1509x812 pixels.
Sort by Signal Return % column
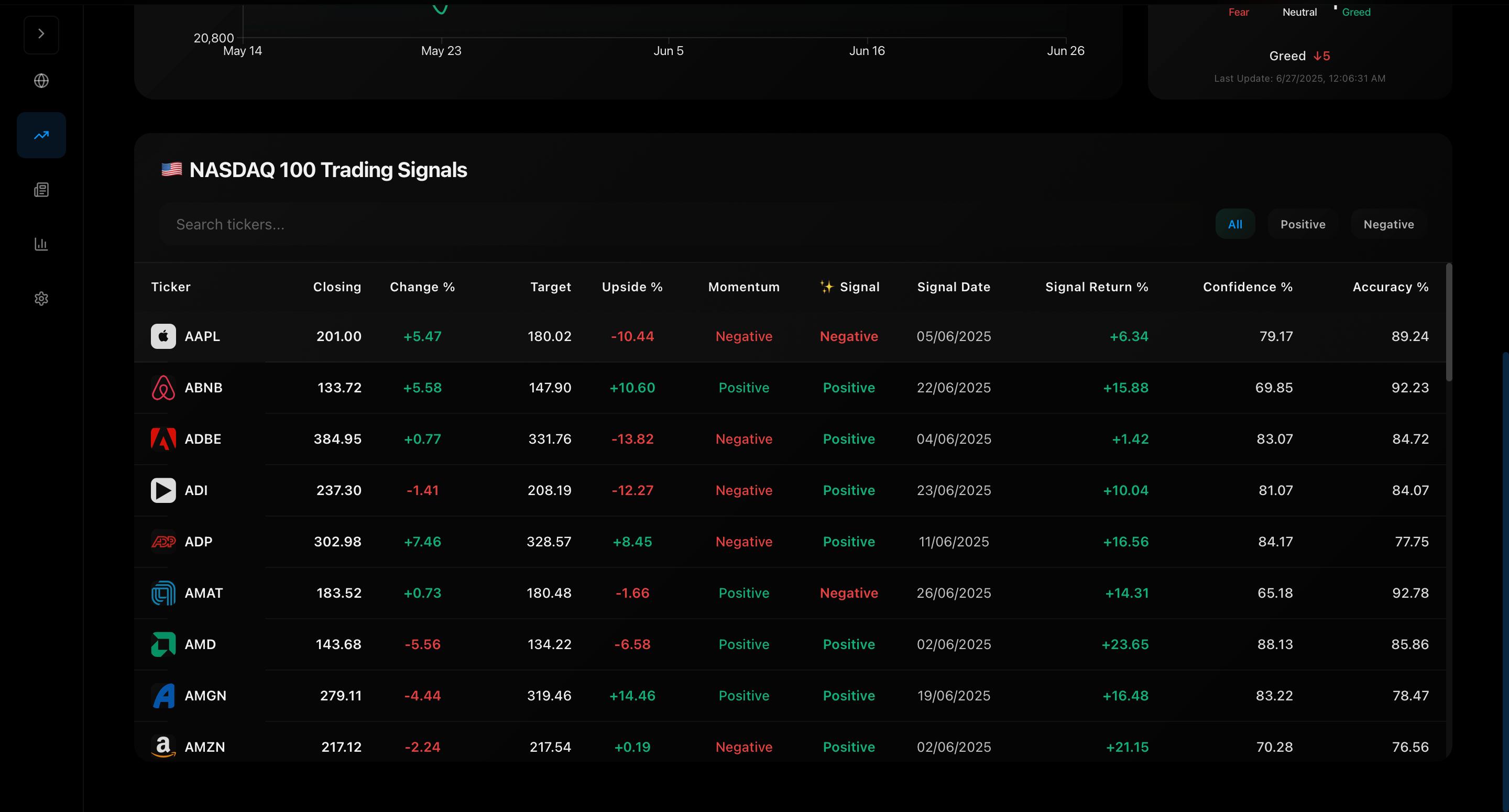1097,287
